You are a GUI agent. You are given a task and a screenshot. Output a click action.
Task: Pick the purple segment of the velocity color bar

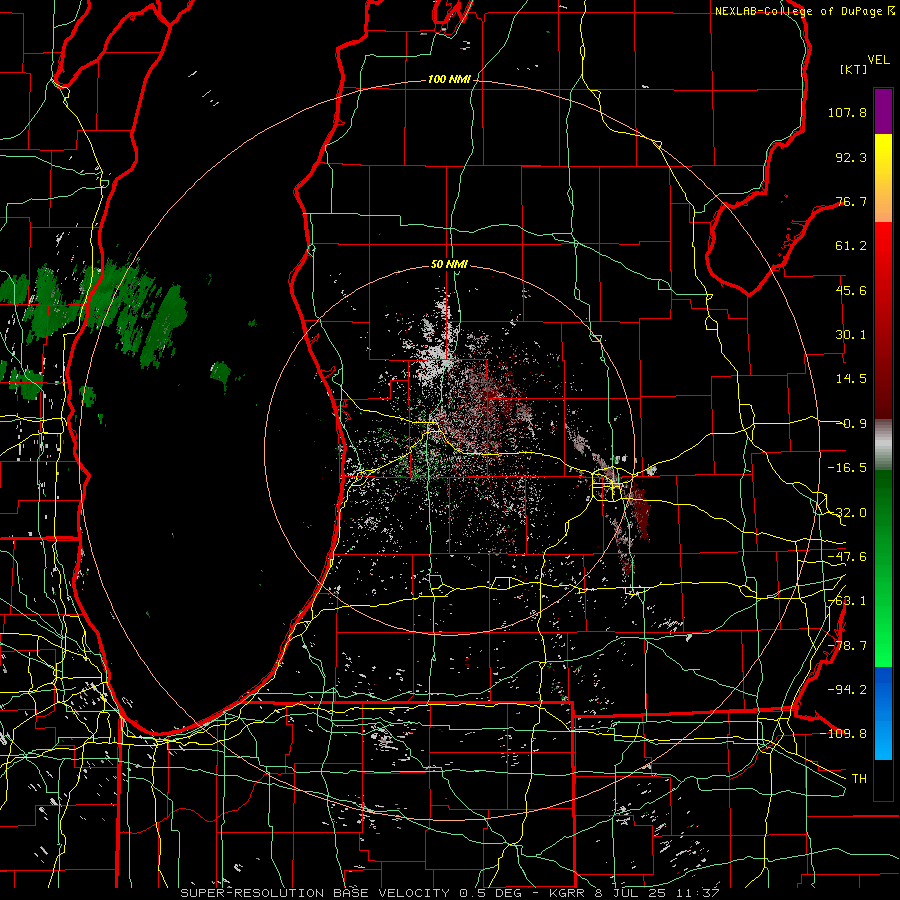(x=883, y=112)
